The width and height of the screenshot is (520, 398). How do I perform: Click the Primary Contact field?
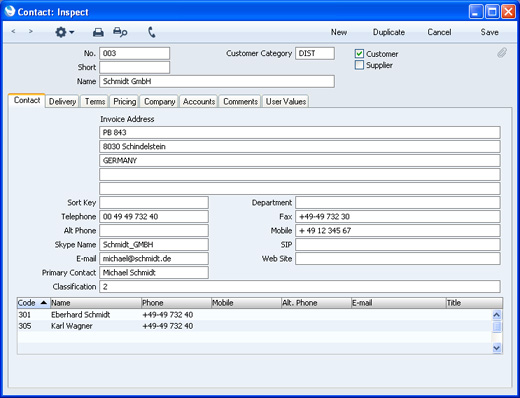[154, 272]
